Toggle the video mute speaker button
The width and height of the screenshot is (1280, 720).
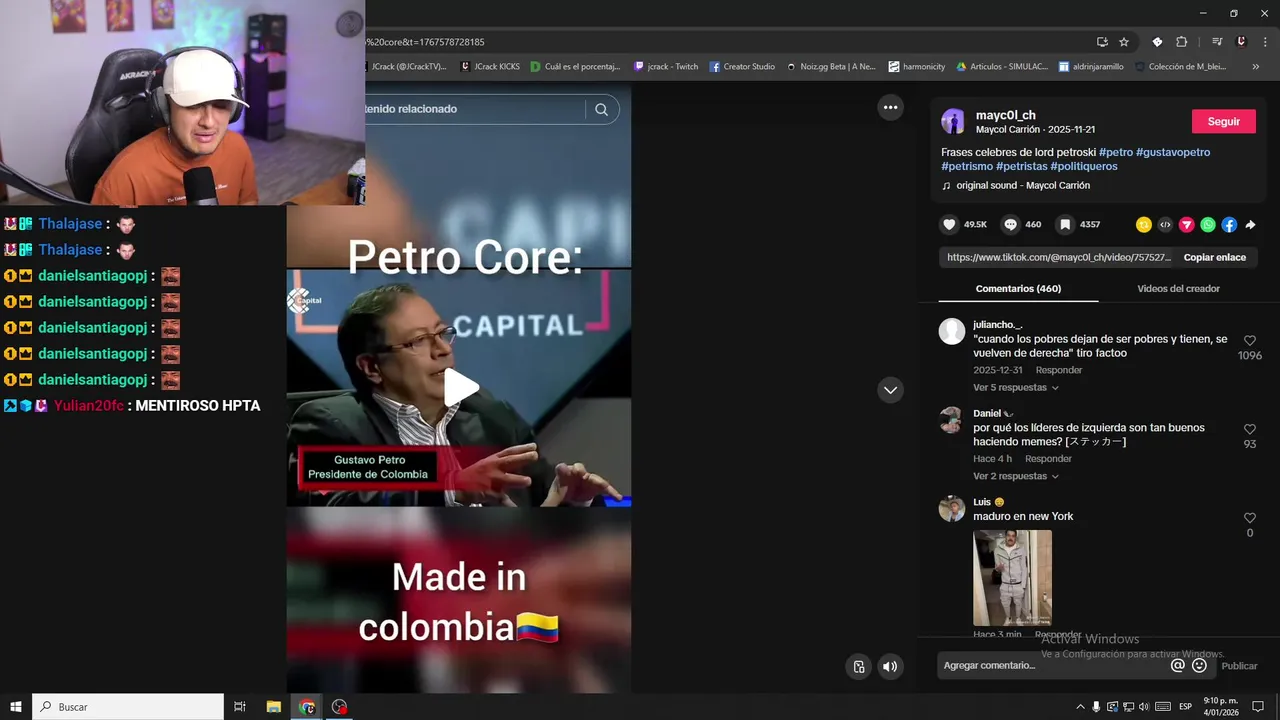(x=890, y=666)
